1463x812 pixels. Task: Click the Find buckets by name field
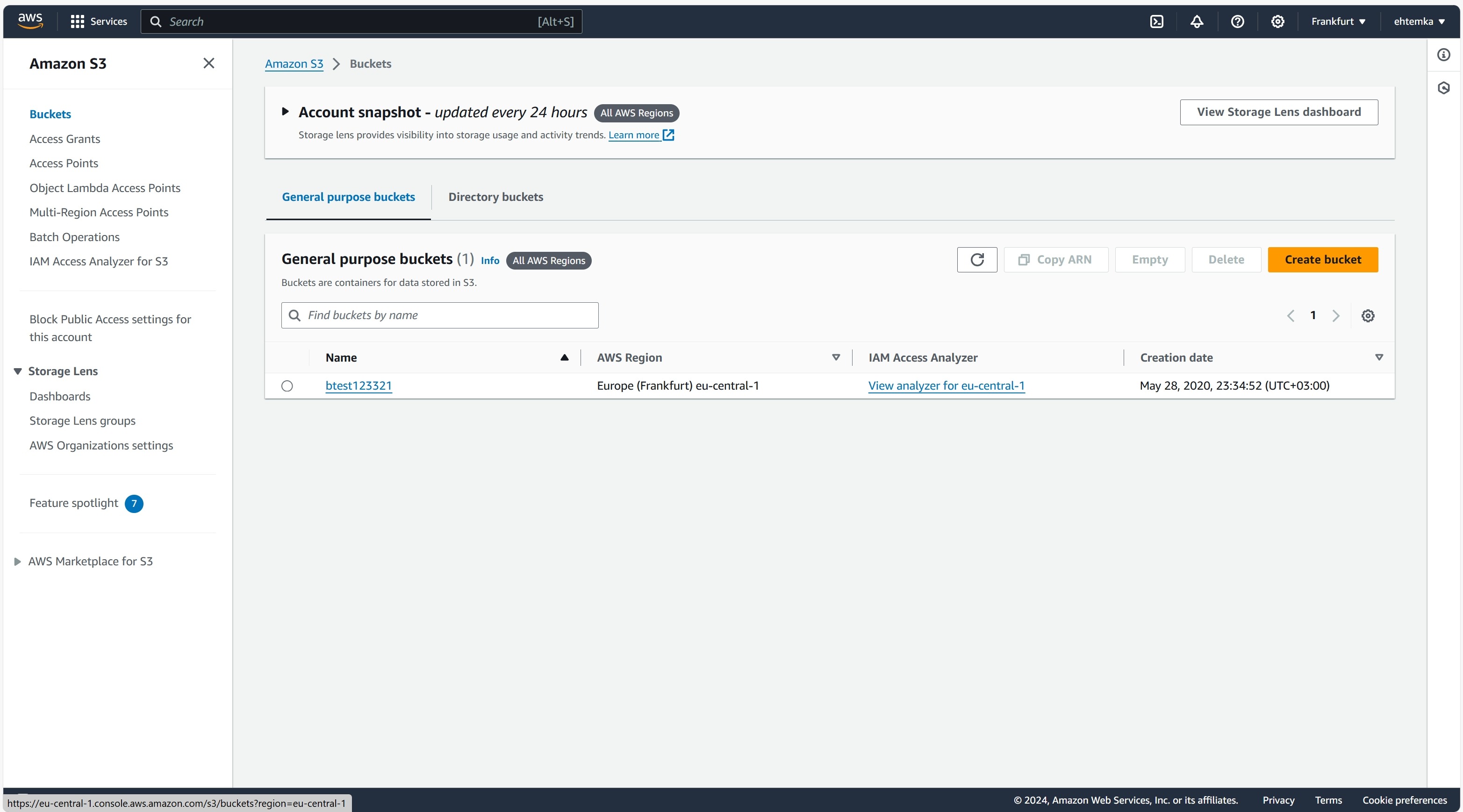(439, 315)
